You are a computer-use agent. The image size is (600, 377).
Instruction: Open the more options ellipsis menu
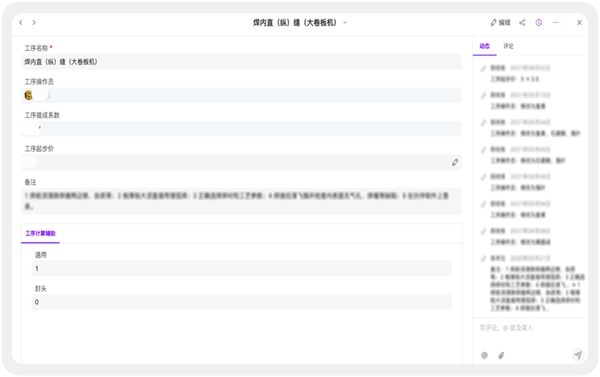(556, 23)
